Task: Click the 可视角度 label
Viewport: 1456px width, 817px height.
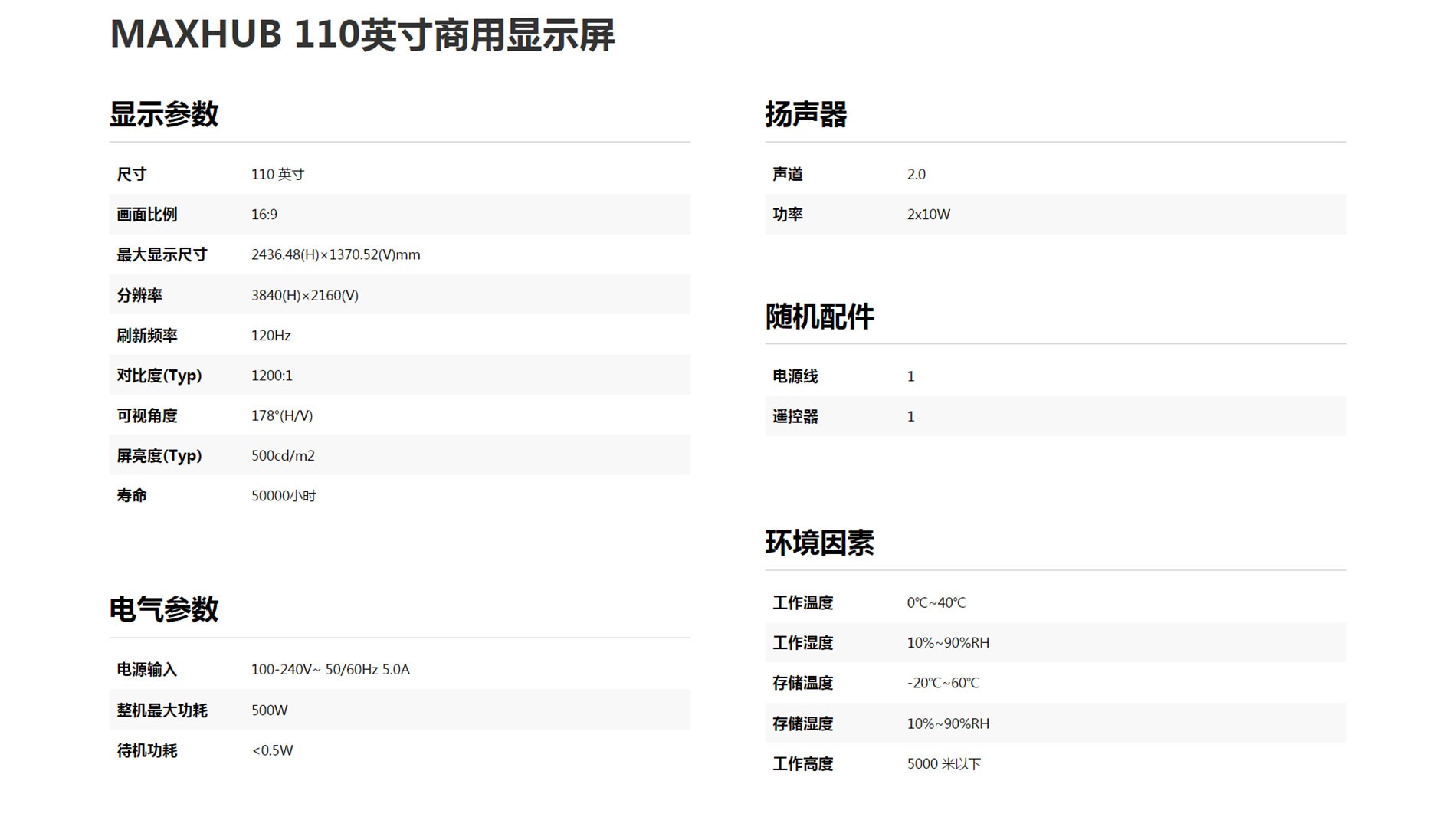Action: [x=147, y=415]
